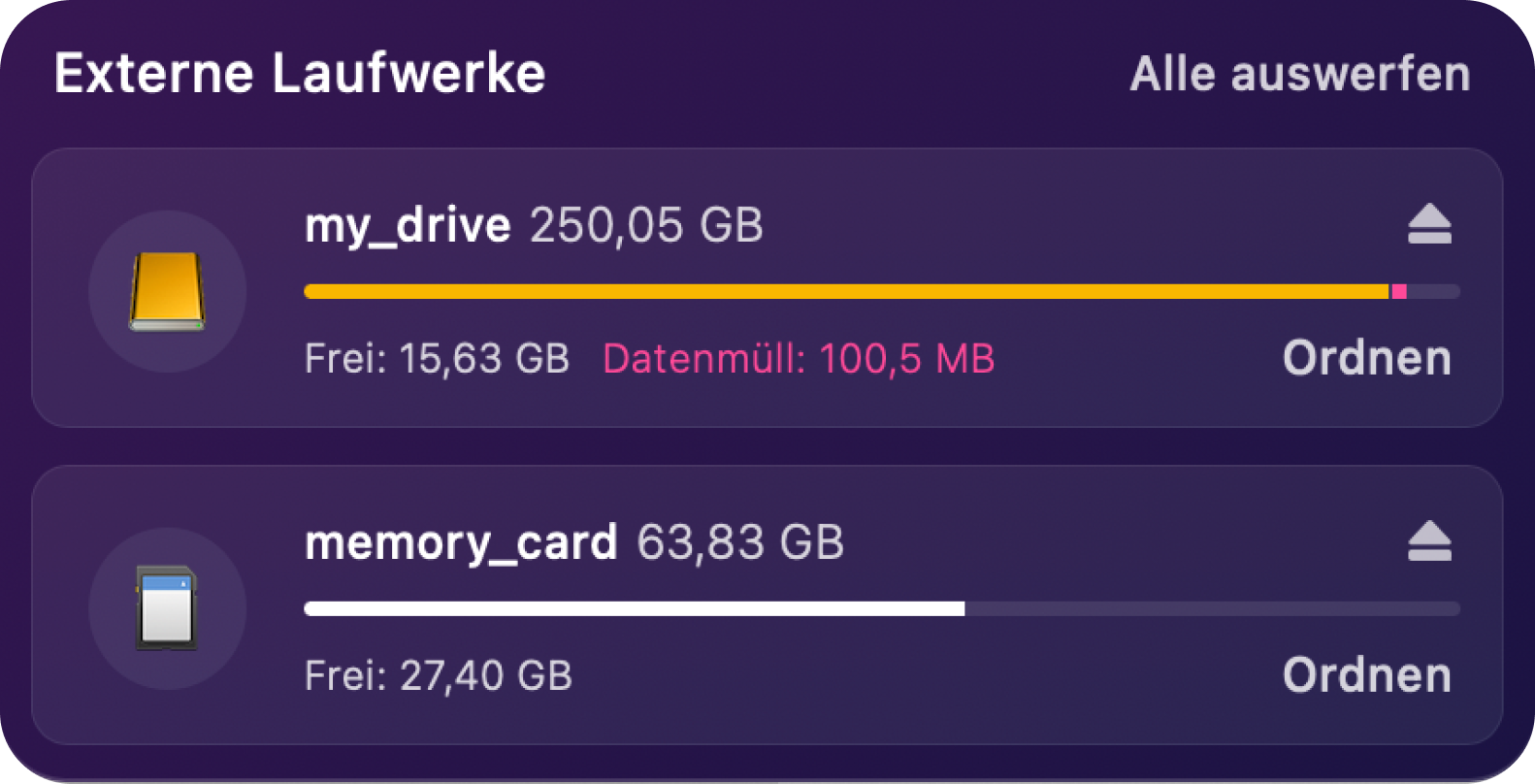Click the Frei: 27,40 GB text
Screen dimensions: 1535x784
[439, 676]
